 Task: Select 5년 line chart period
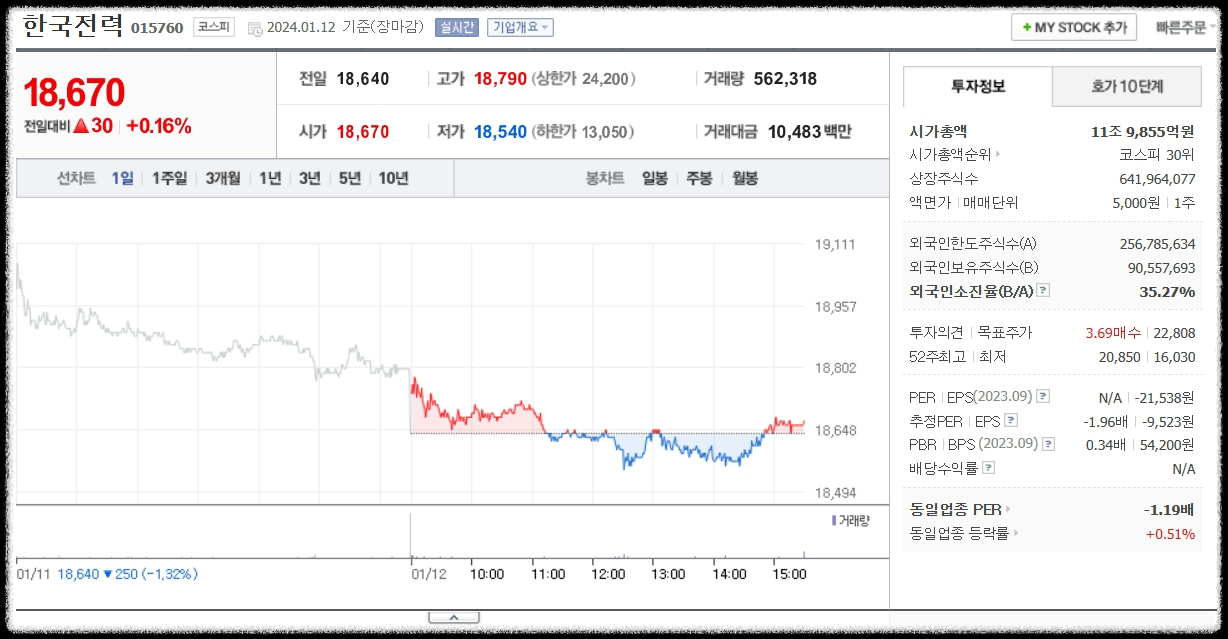(x=350, y=179)
